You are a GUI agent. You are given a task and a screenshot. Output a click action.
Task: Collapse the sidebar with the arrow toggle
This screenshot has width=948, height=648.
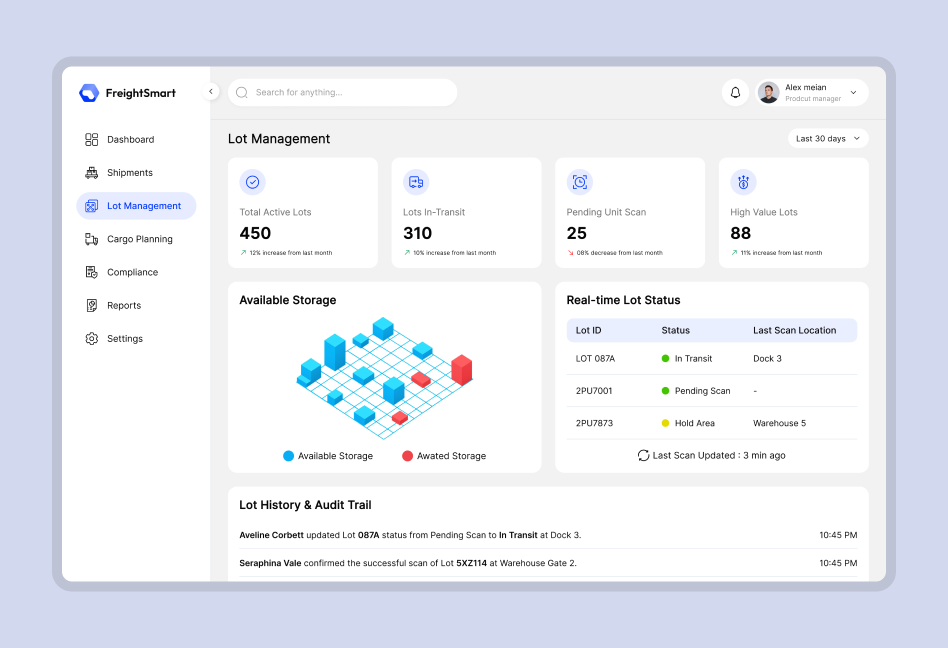[211, 92]
